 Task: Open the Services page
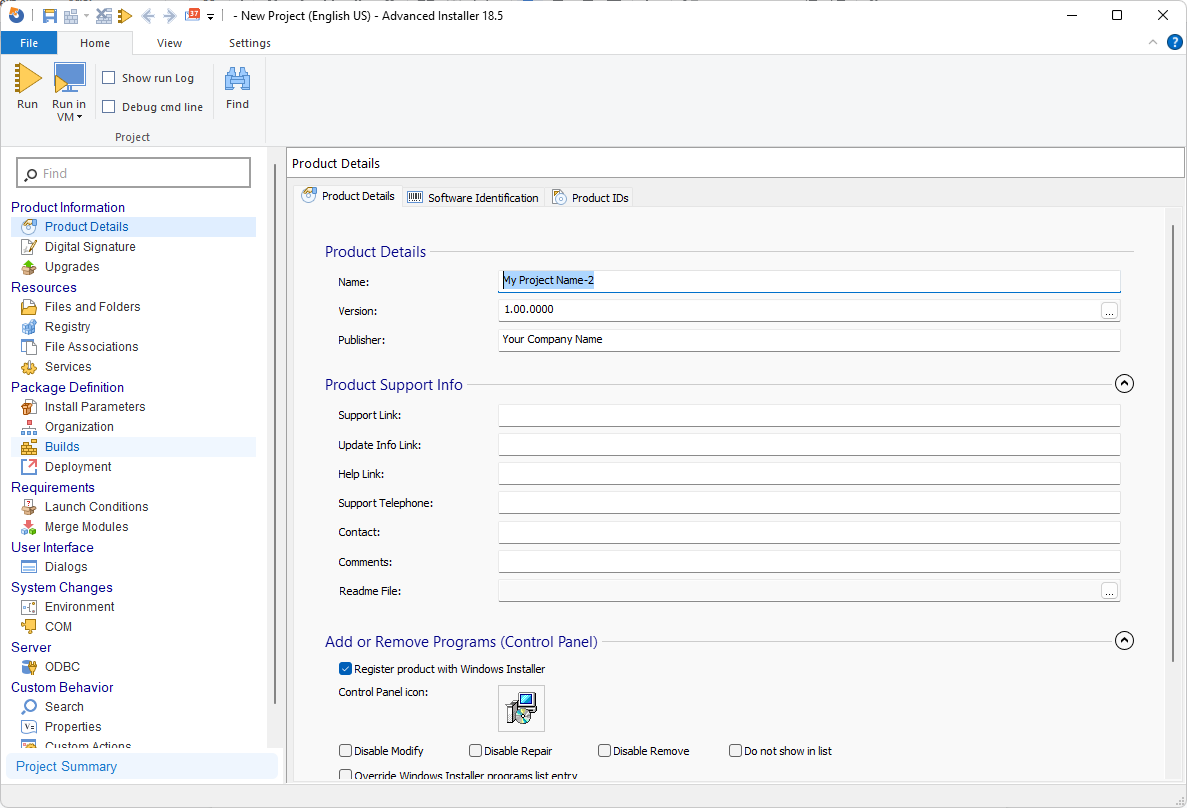68,367
